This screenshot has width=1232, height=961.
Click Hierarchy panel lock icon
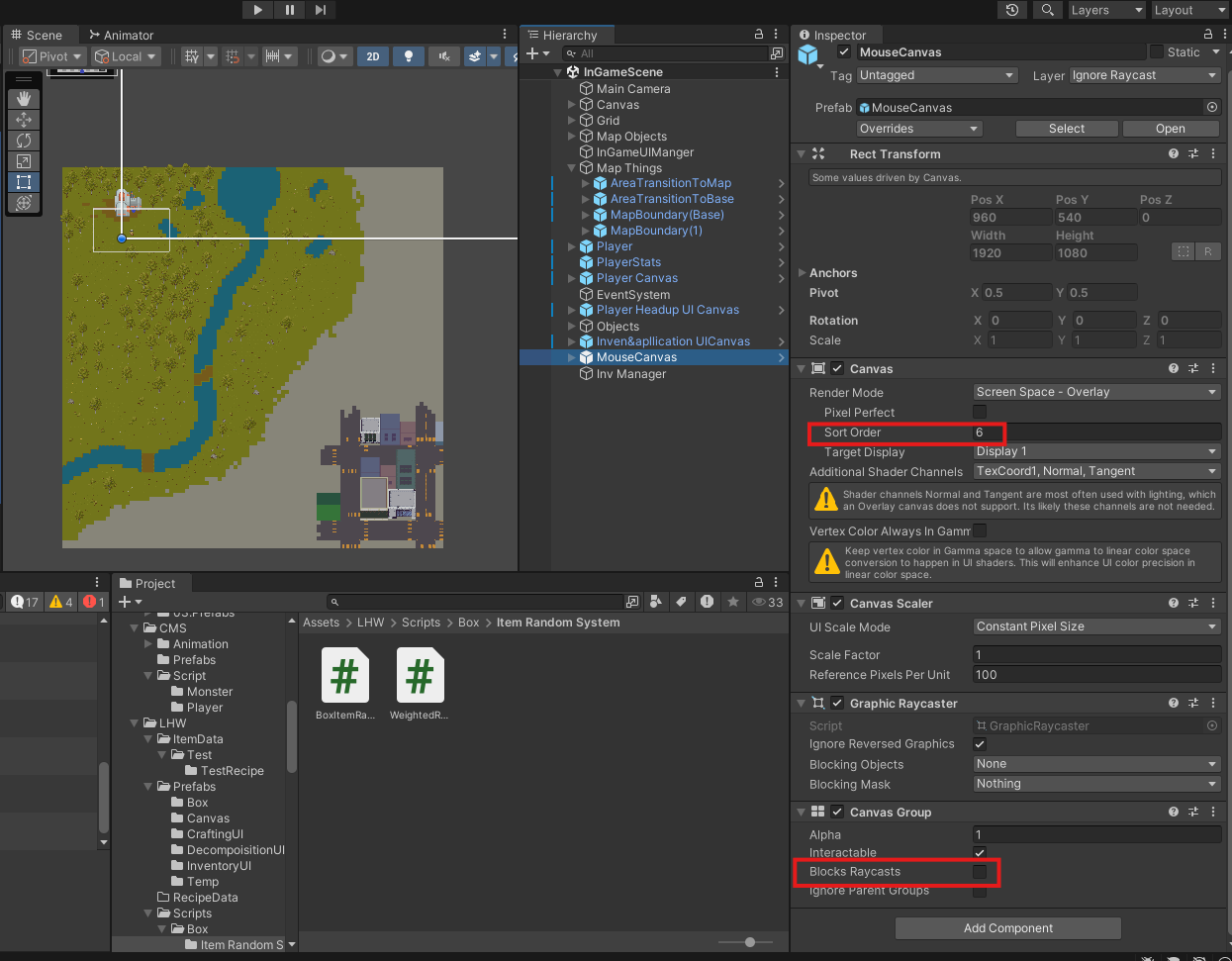(759, 35)
